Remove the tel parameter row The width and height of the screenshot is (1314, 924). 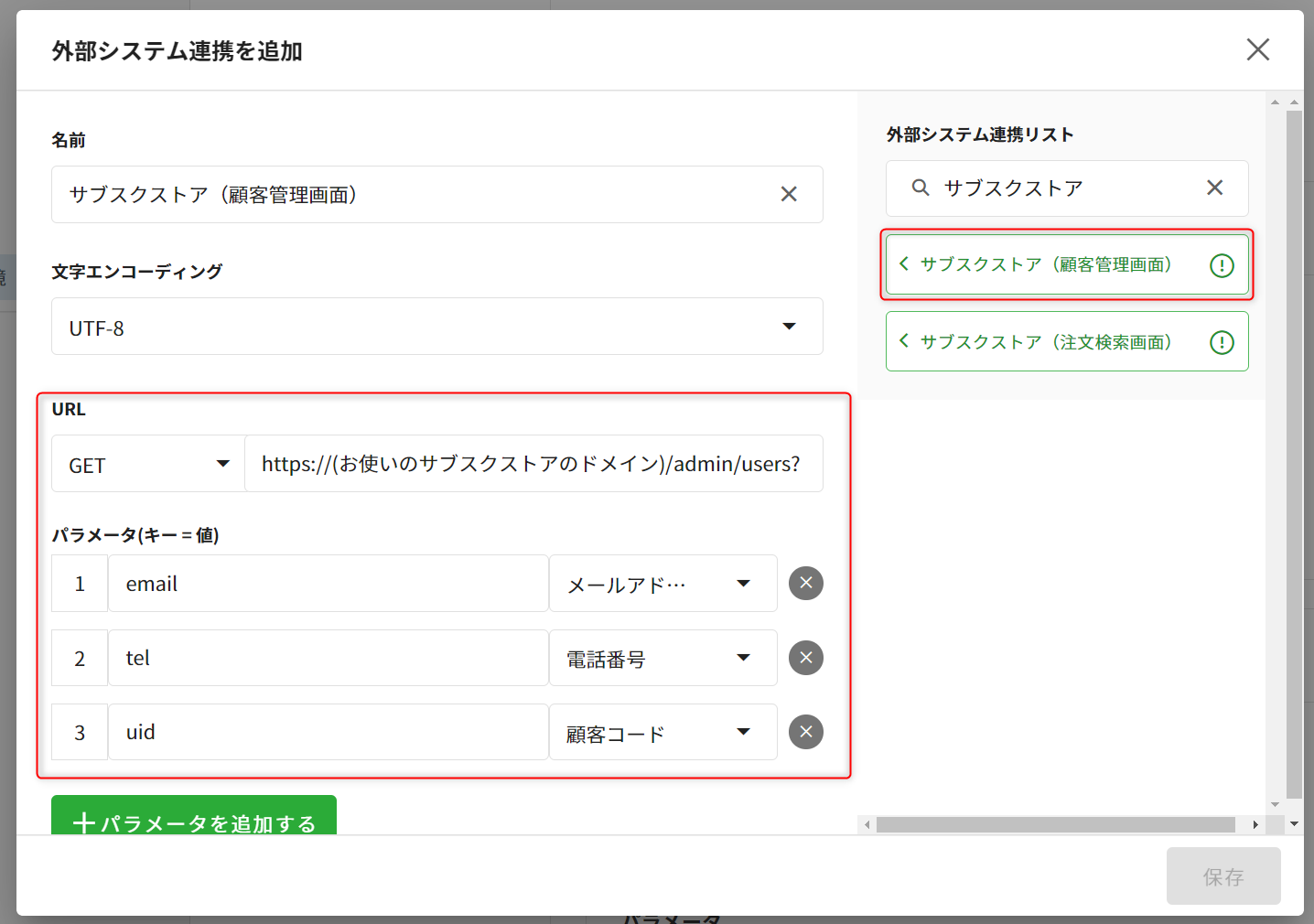coord(805,658)
